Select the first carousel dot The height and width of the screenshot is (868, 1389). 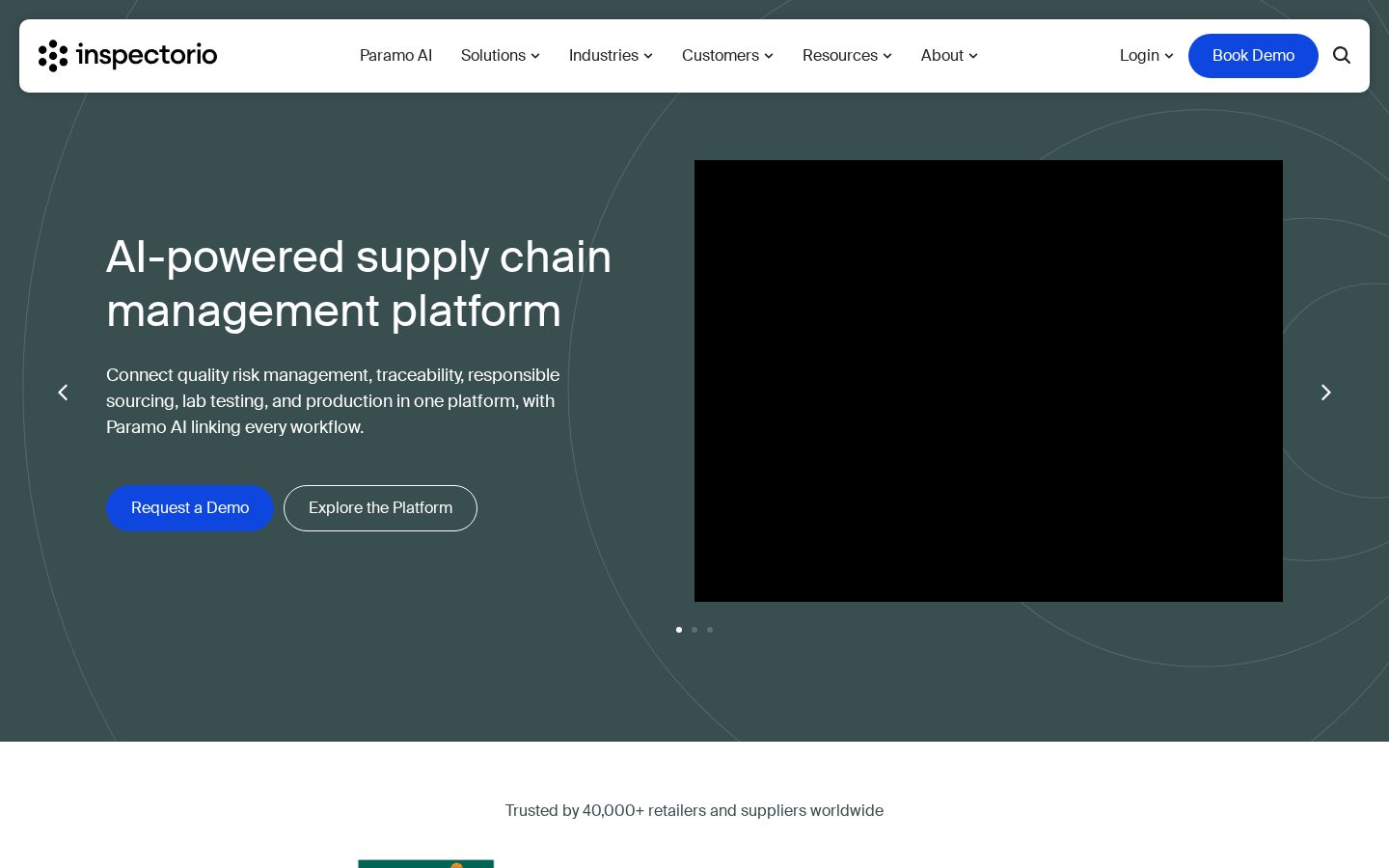(679, 630)
